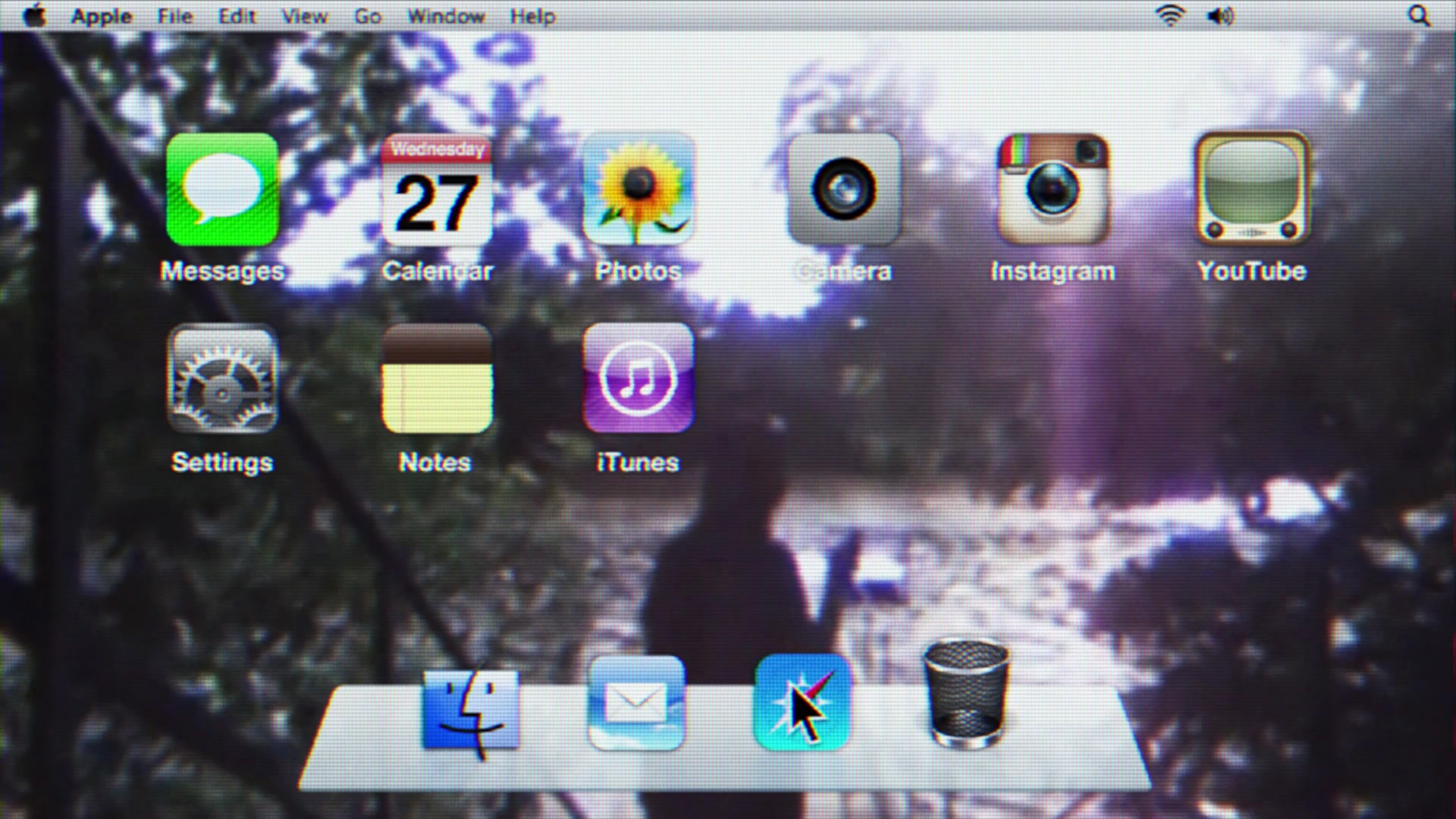Screen dimensions: 1456x819
Task: Launch Safari compass icon in the dock
Action: click(802, 703)
